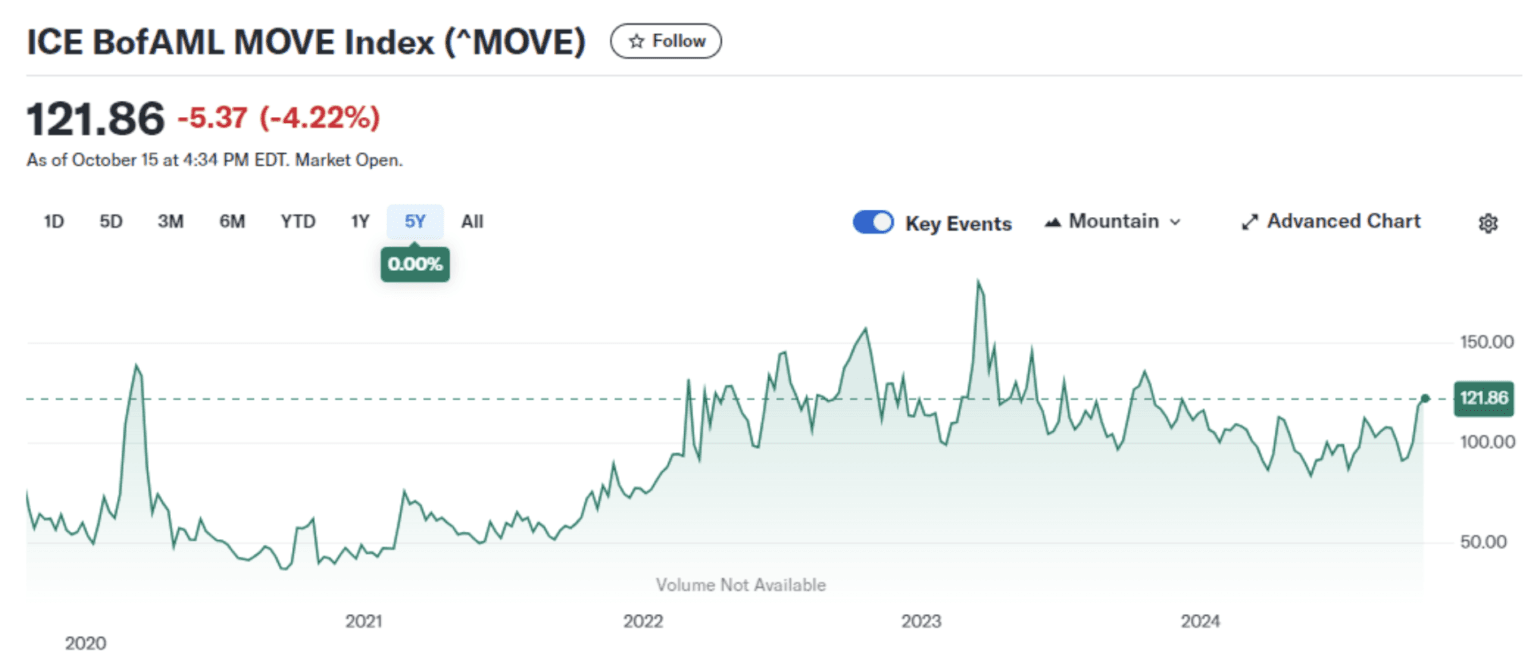Toggle the Key Events switch
Image resolution: width=1536 pixels, height=671 pixels.
coord(872,223)
